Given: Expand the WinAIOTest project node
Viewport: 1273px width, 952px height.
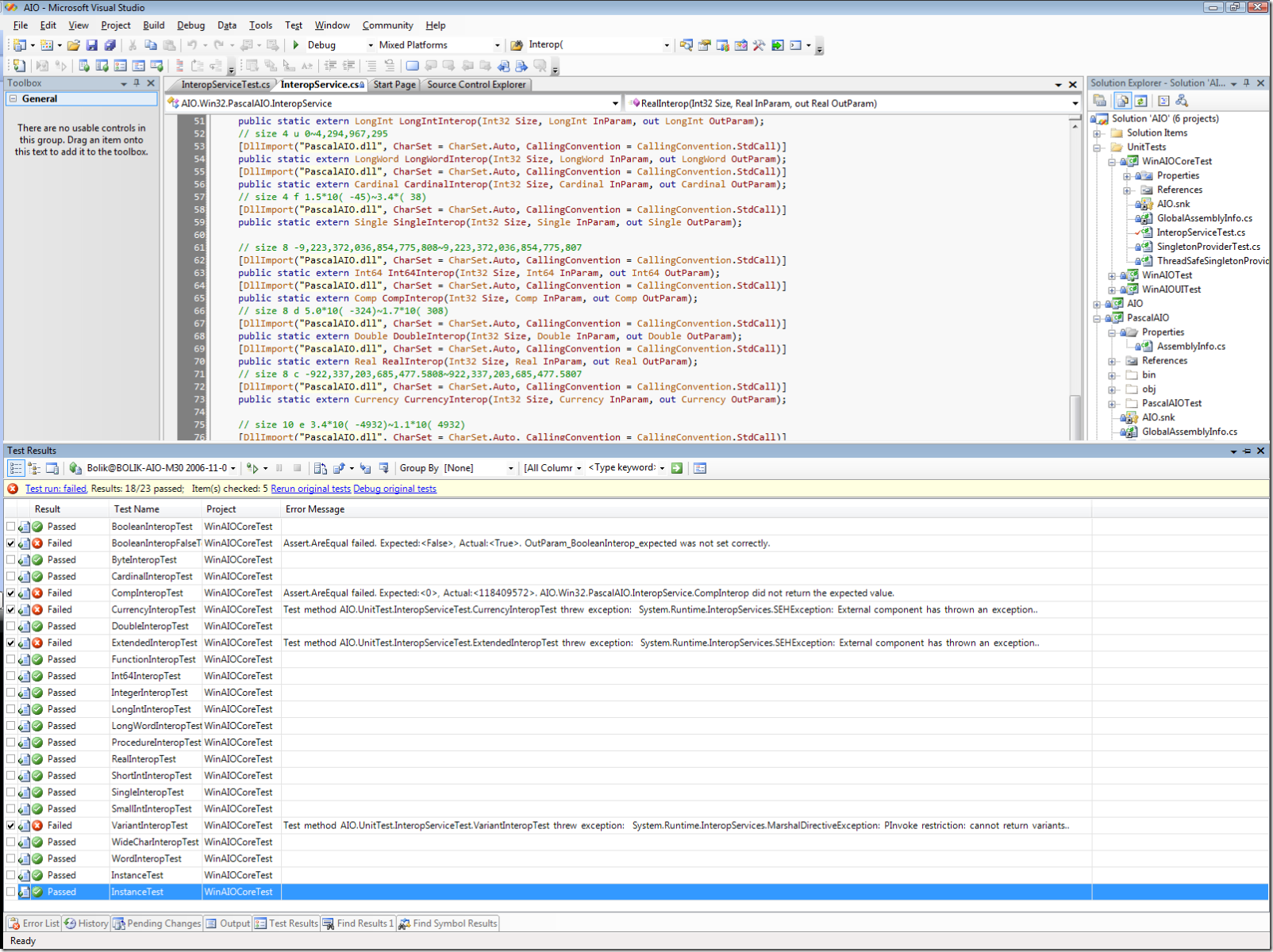Looking at the screenshot, I should 1112,275.
